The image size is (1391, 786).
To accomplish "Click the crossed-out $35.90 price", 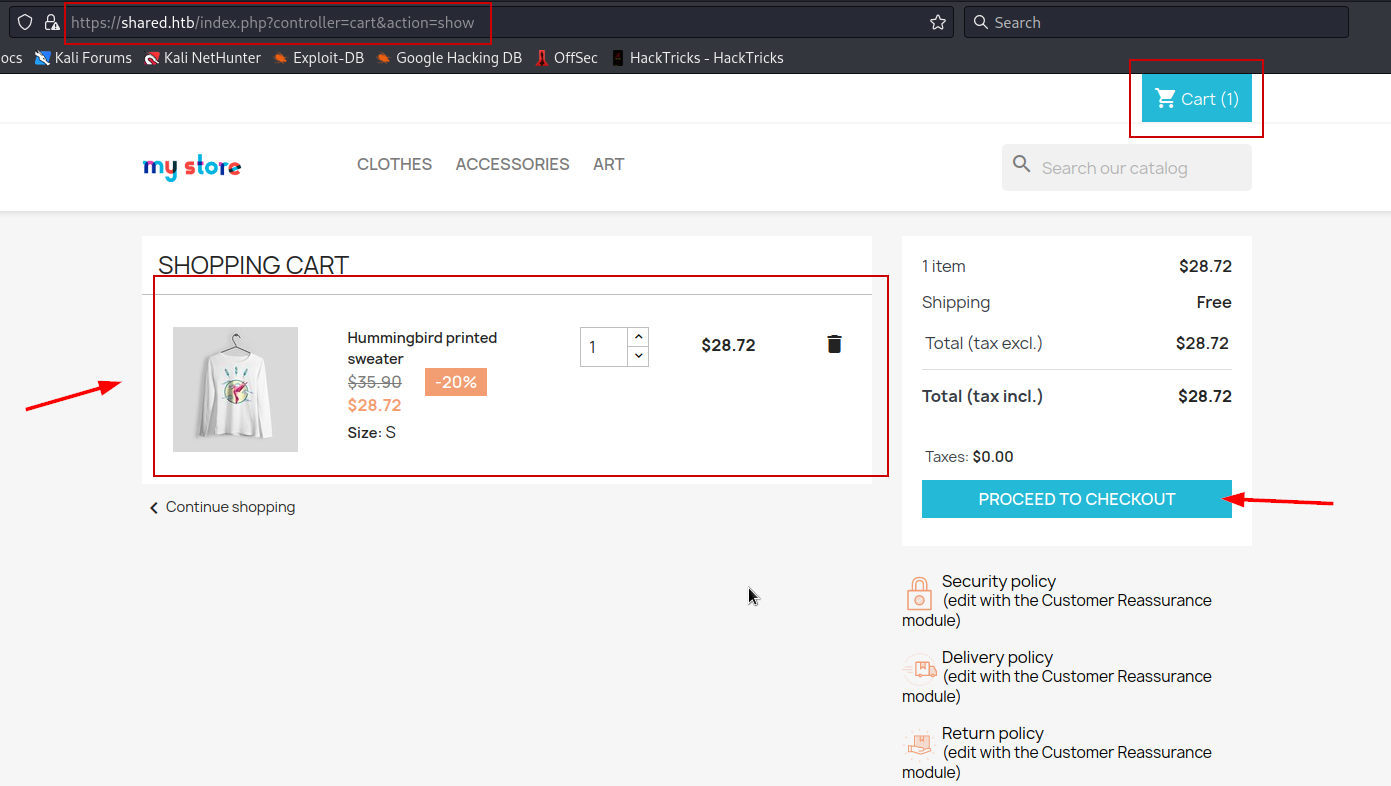I will (x=375, y=382).
